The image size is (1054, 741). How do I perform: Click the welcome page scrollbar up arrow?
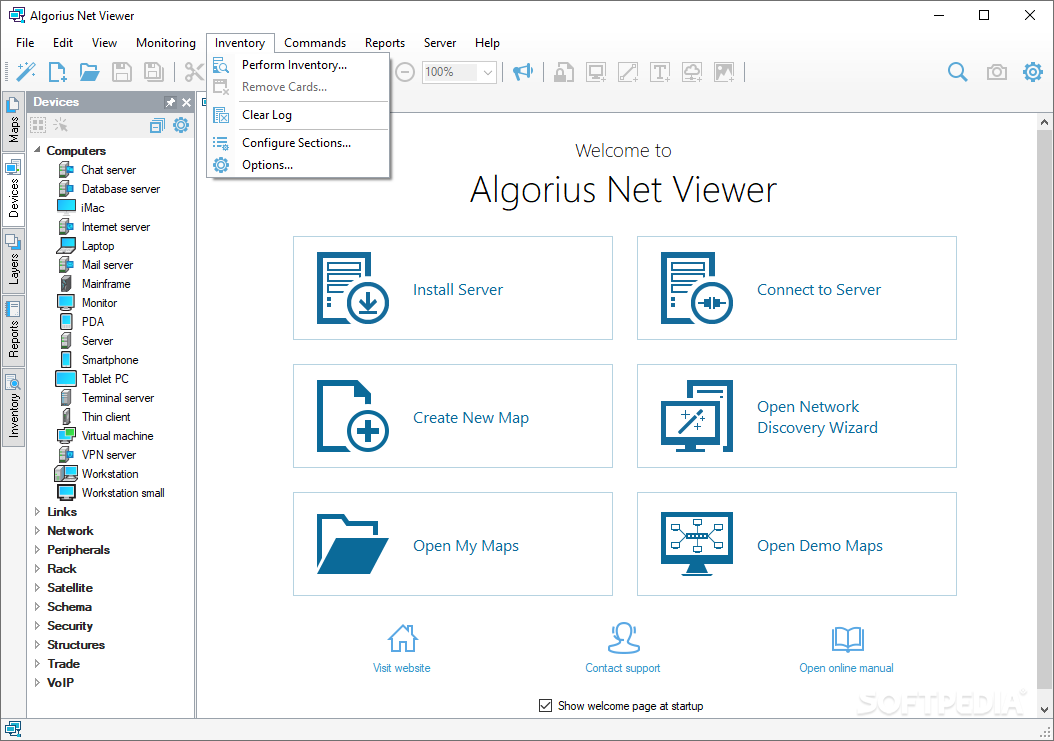click(1044, 122)
